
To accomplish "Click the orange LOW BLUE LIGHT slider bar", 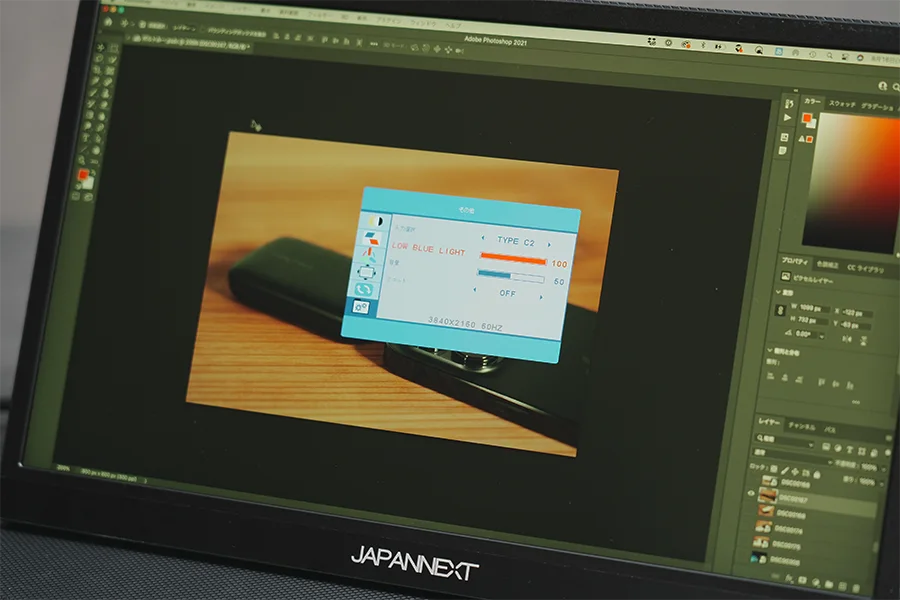I will 513,258.
